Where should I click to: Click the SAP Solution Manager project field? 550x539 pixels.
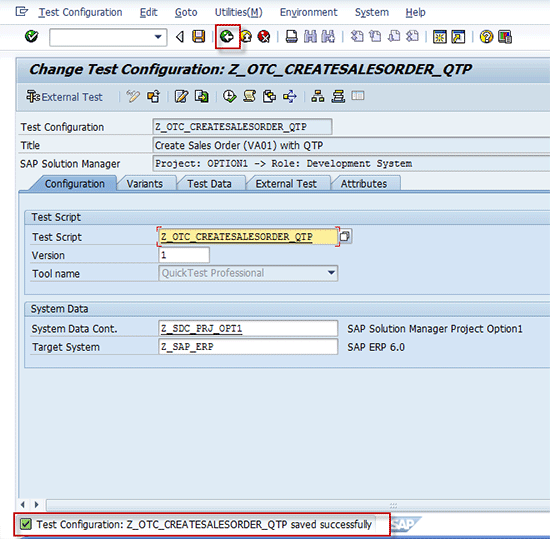pos(351,164)
